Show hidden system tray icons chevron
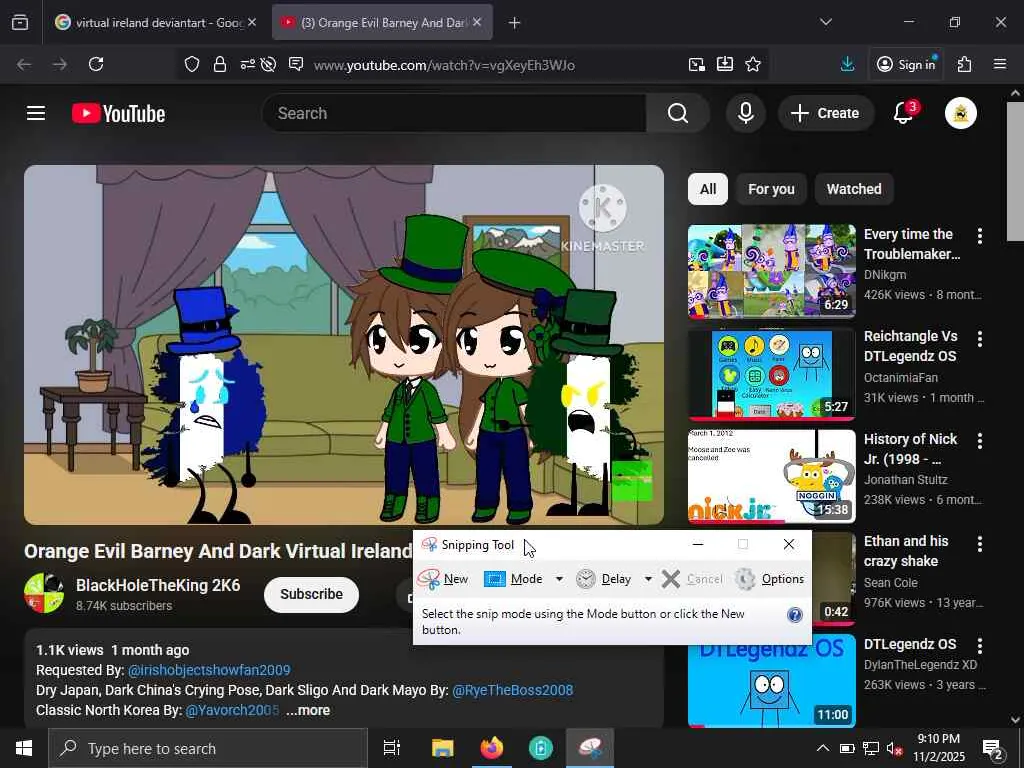 (x=823, y=748)
